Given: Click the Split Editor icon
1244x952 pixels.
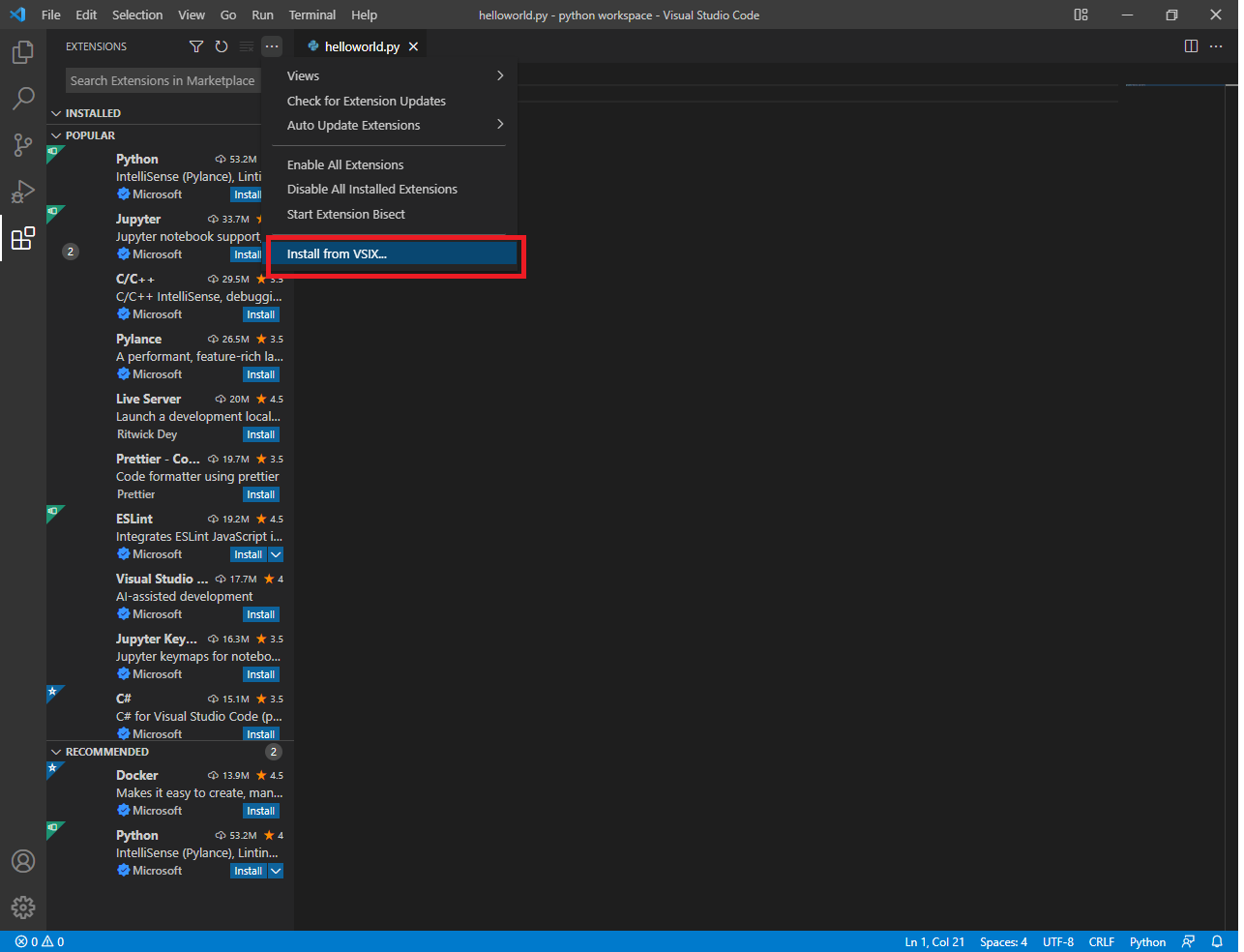Looking at the screenshot, I should coord(1192,46).
